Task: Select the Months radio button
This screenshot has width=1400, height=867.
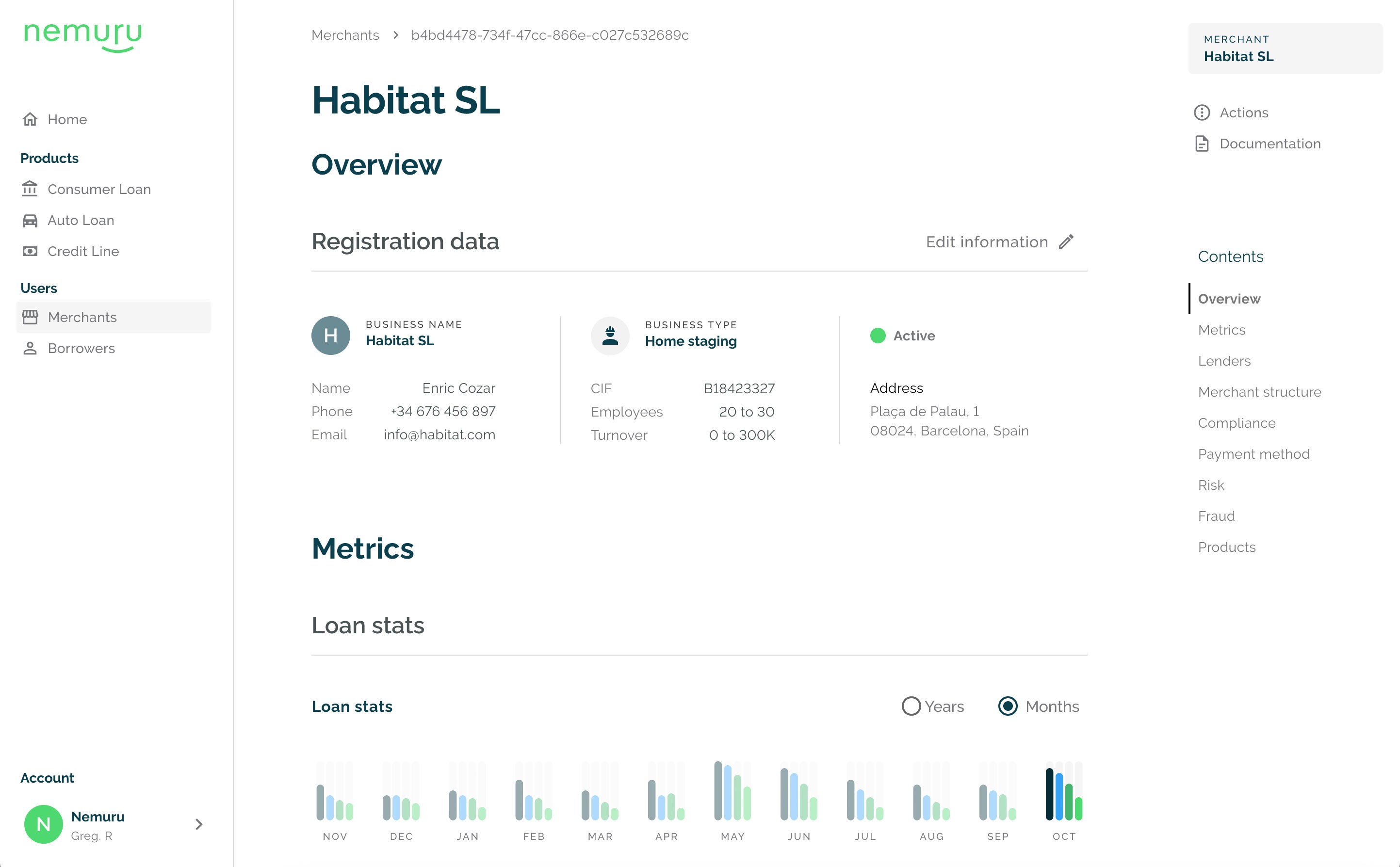Action: (1008, 706)
